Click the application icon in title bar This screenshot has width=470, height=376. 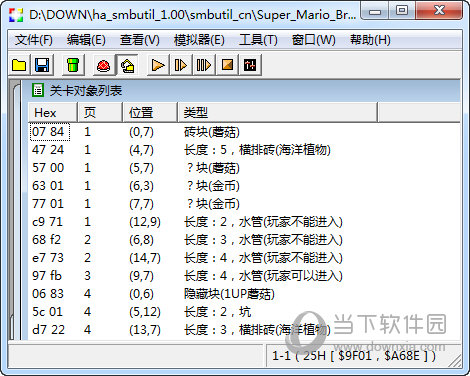tap(16, 14)
